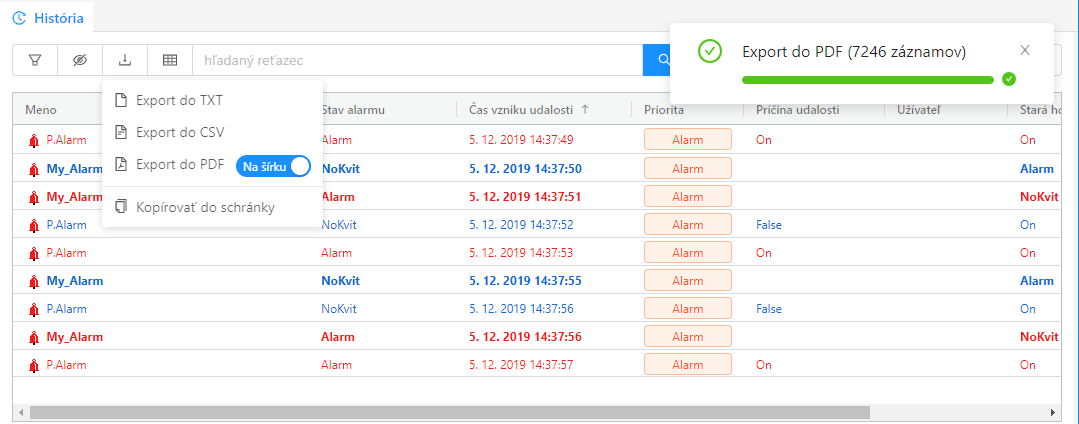Select Export do TXT
The height and width of the screenshot is (424, 1079).
click(179, 100)
